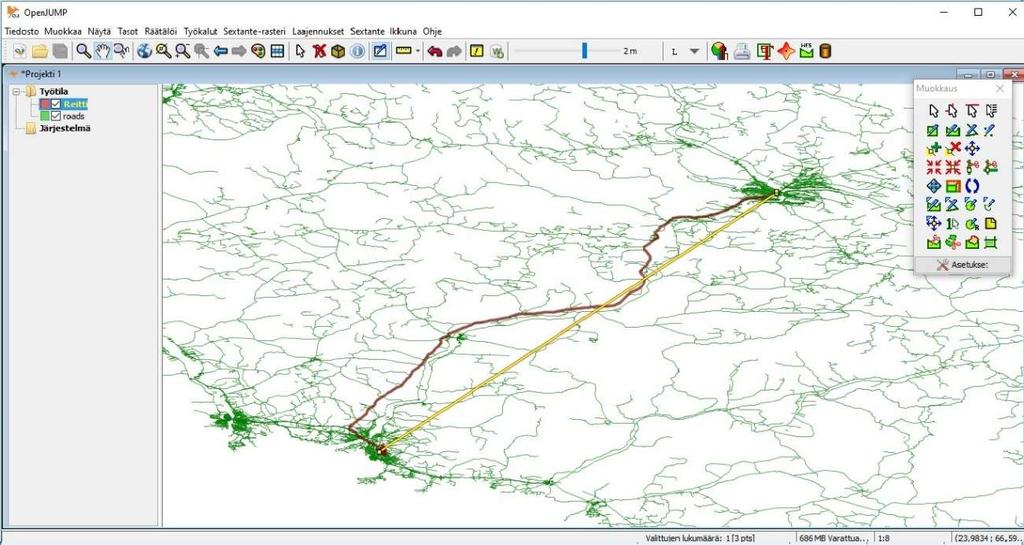This screenshot has width=1024, height=545.
Task: Open the Sextante-rasteri menu
Action: [x=255, y=31]
